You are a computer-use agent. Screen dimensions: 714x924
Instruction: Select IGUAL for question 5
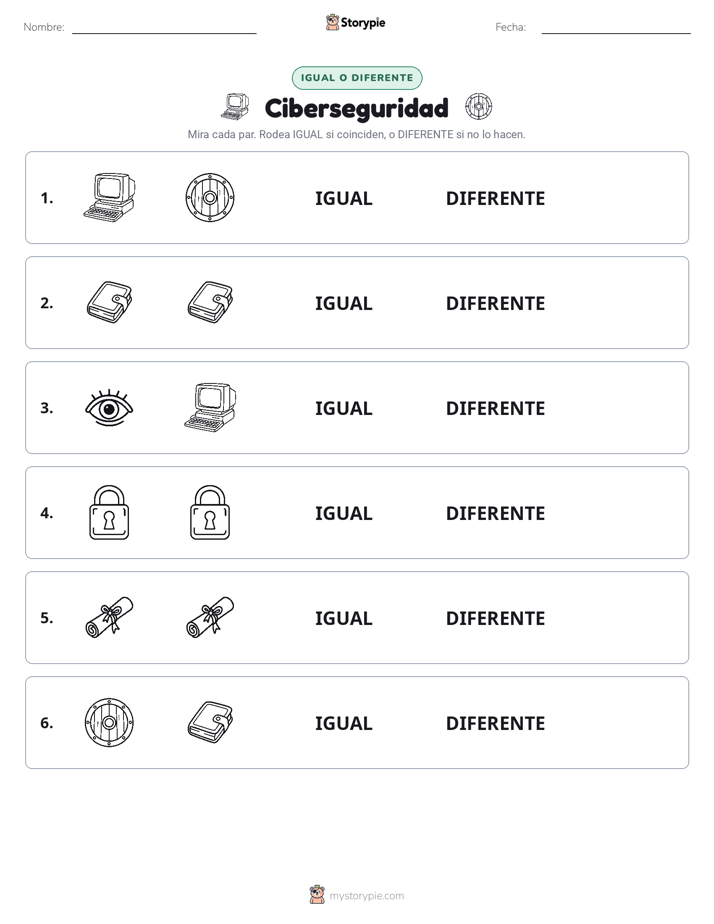343,618
